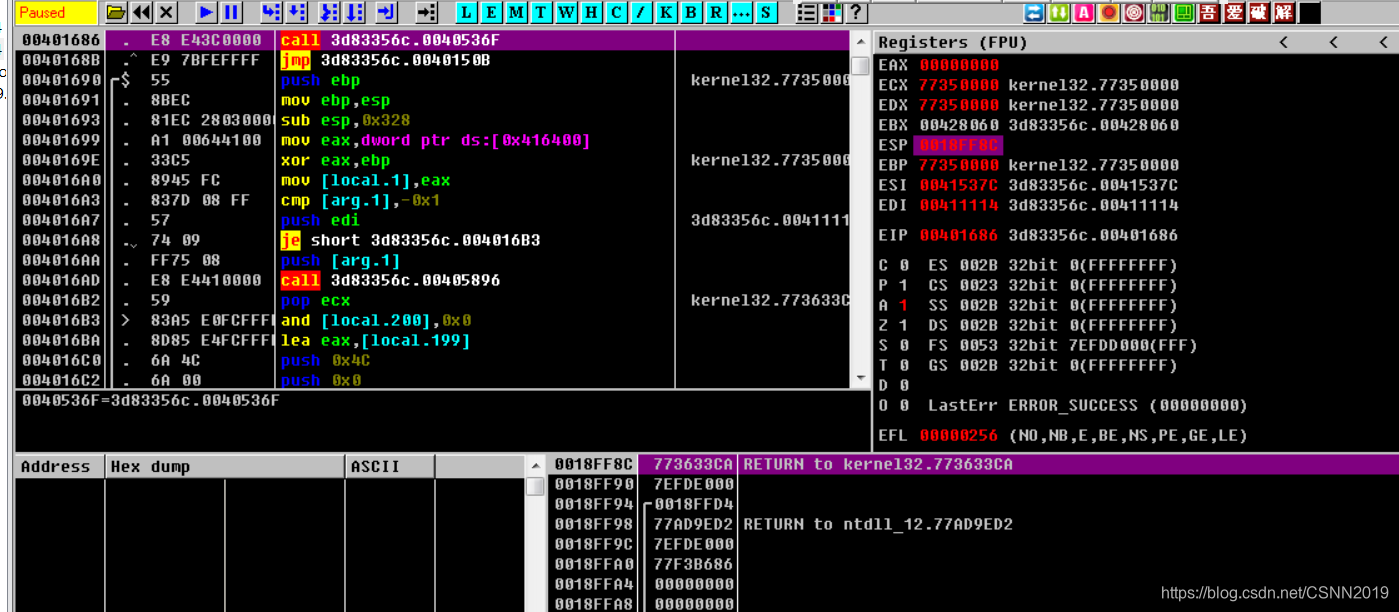Toggle the O flag value

coord(904,405)
